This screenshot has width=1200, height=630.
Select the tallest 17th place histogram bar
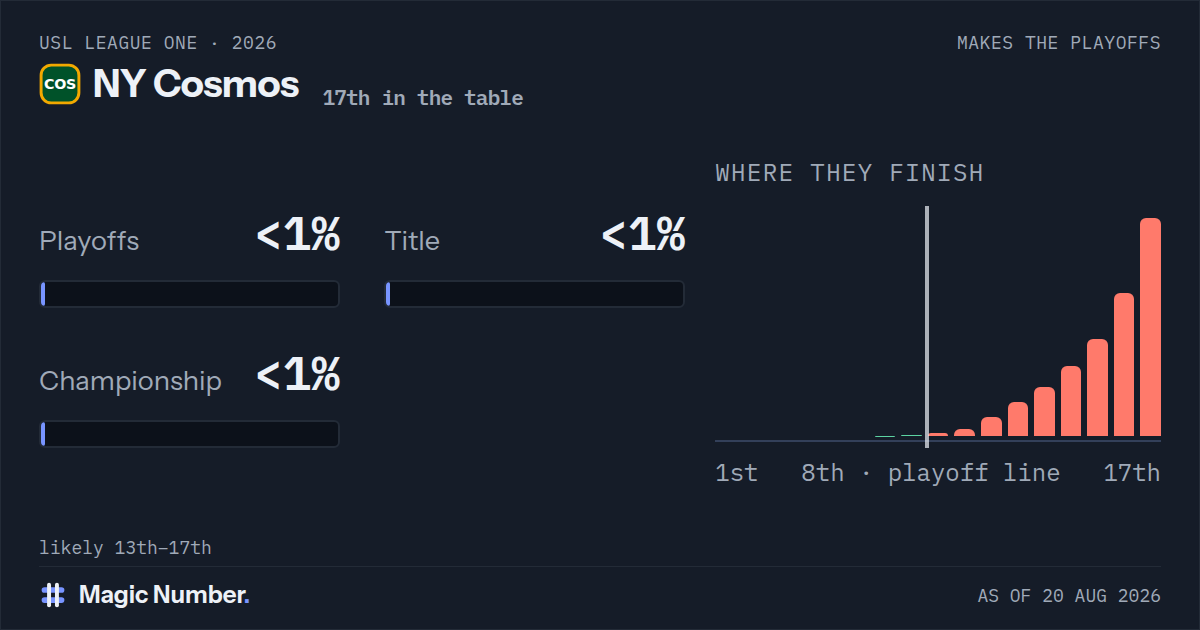(x=1150, y=327)
